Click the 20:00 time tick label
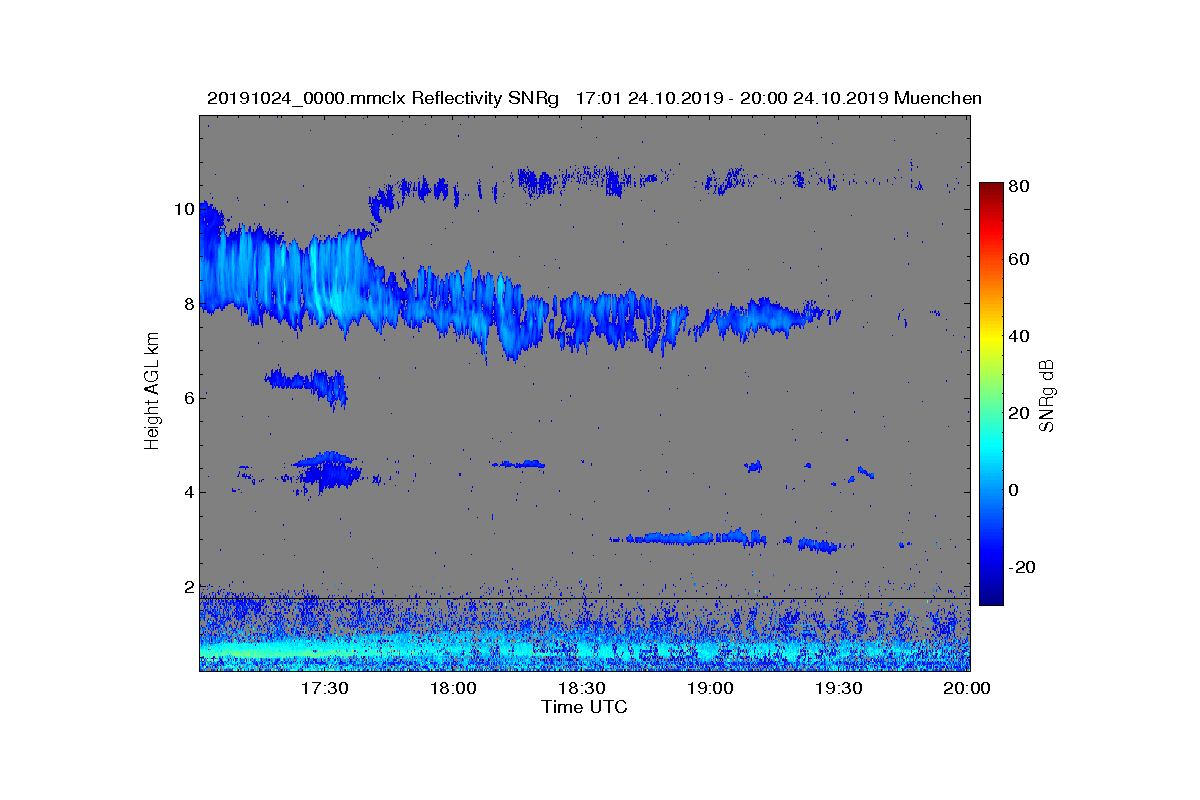1200x800 pixels. click(x=967, y=688)
